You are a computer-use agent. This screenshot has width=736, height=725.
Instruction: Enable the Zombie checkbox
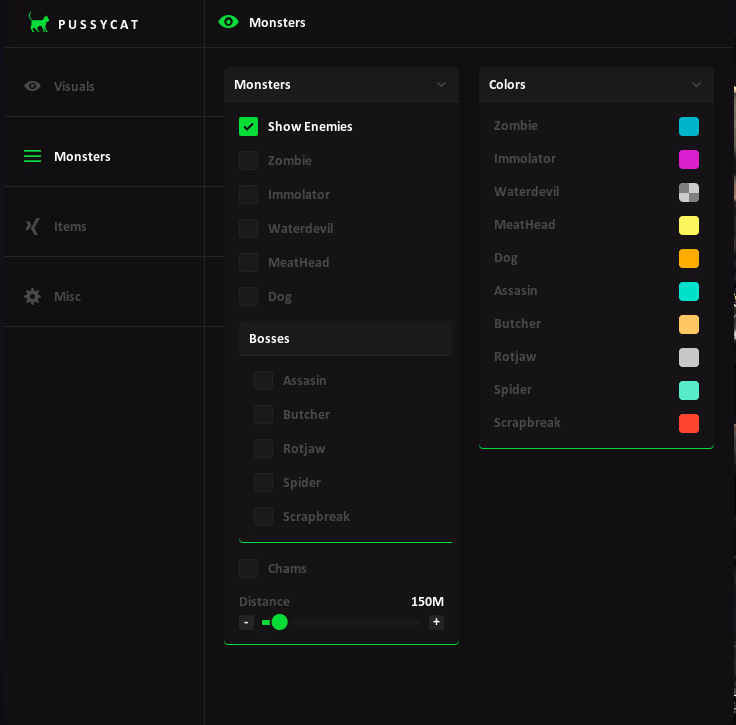(248, 160)
